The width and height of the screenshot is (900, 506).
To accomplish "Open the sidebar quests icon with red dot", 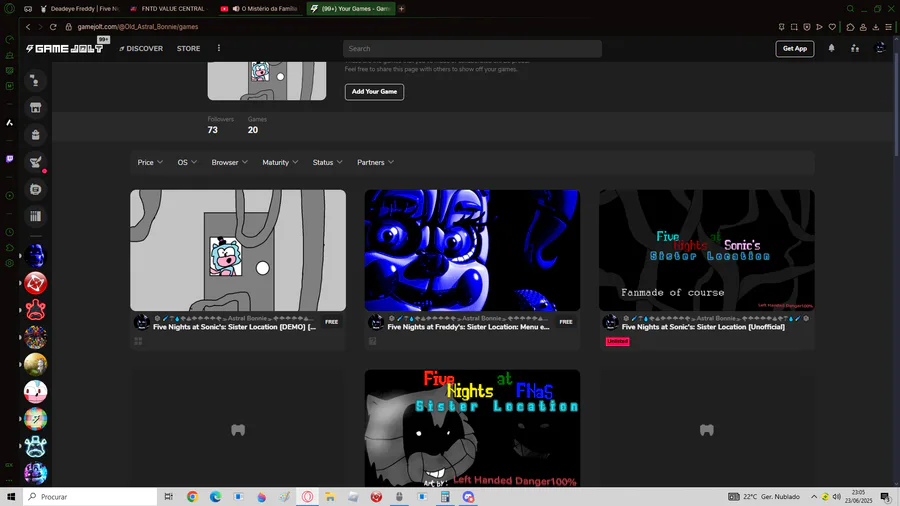I will pyautogui.click(x=36, y=162).
